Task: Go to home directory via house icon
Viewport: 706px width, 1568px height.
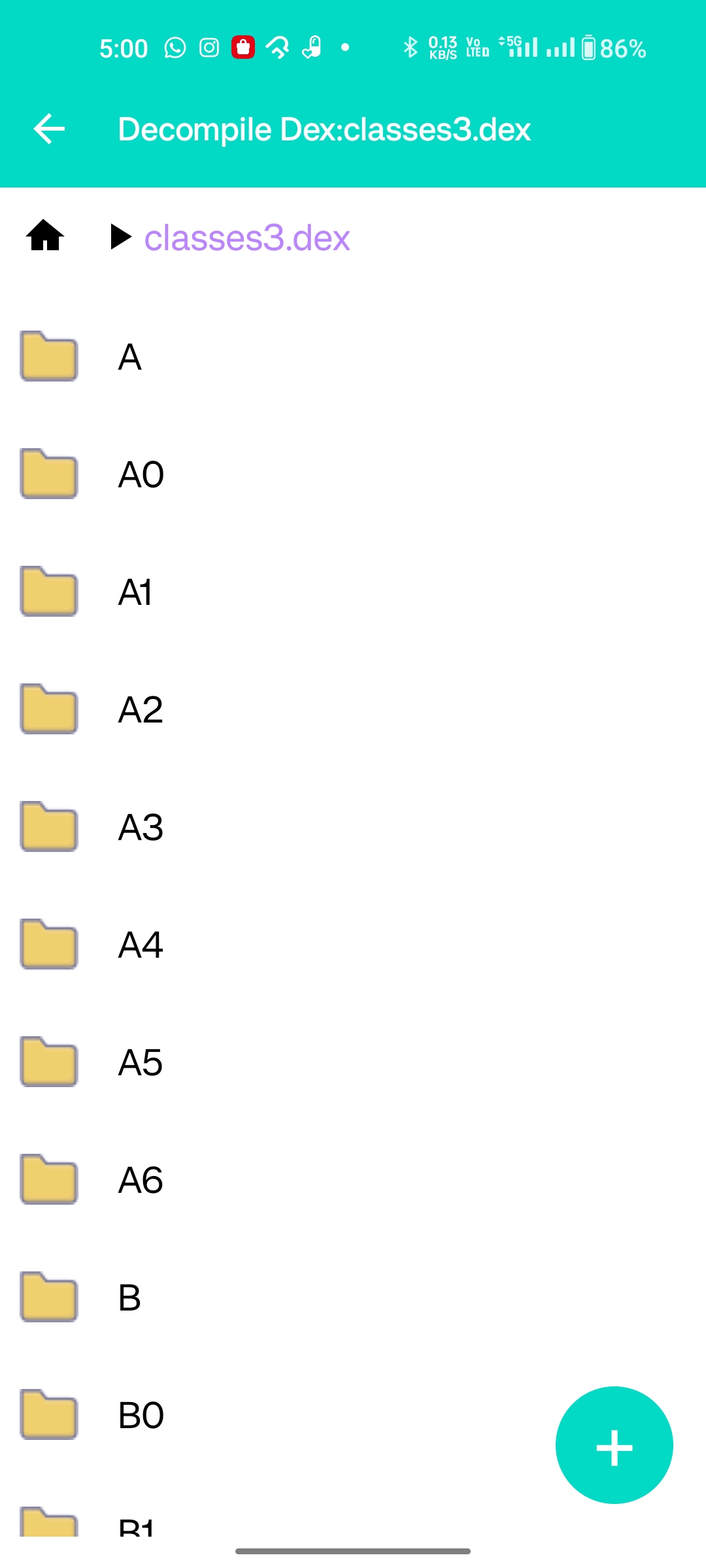Action: tap(45, 236)
